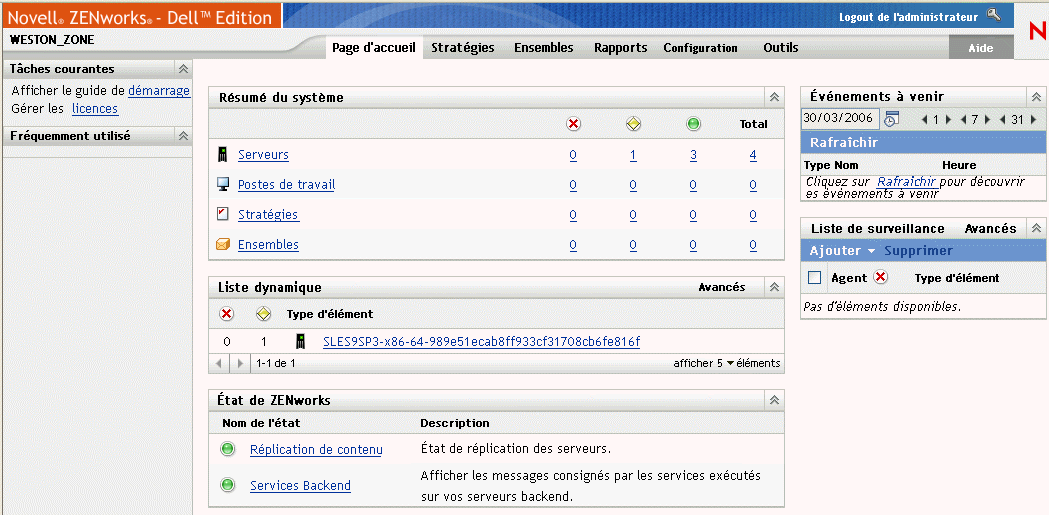Step forward 7 days in Événements à venir
Screen dimensions: 1049x515
pos(987,120)
